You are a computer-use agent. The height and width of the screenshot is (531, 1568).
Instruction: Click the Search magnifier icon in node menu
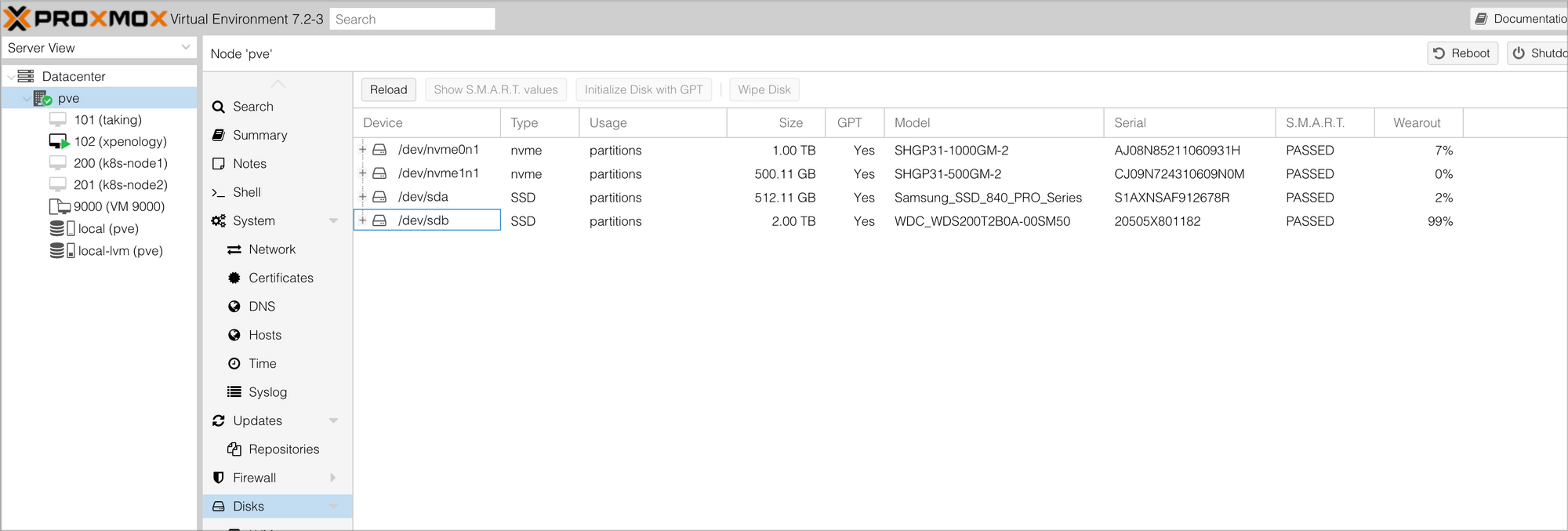tap(219, 107)
